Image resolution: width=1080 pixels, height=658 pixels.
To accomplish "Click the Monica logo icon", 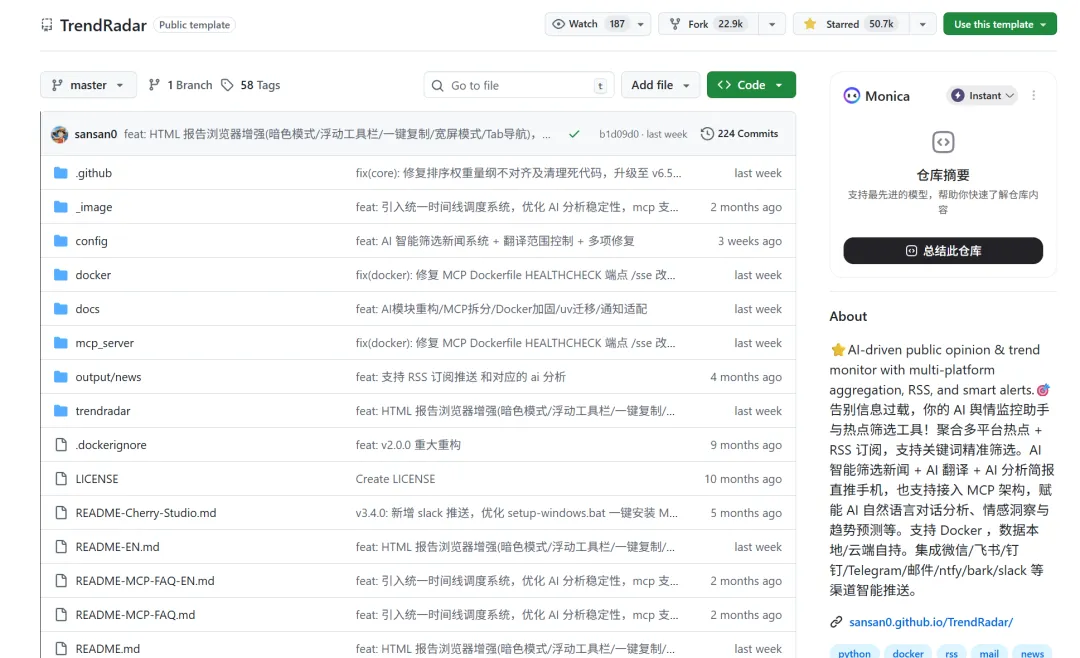I will click(x=851, y=96).
